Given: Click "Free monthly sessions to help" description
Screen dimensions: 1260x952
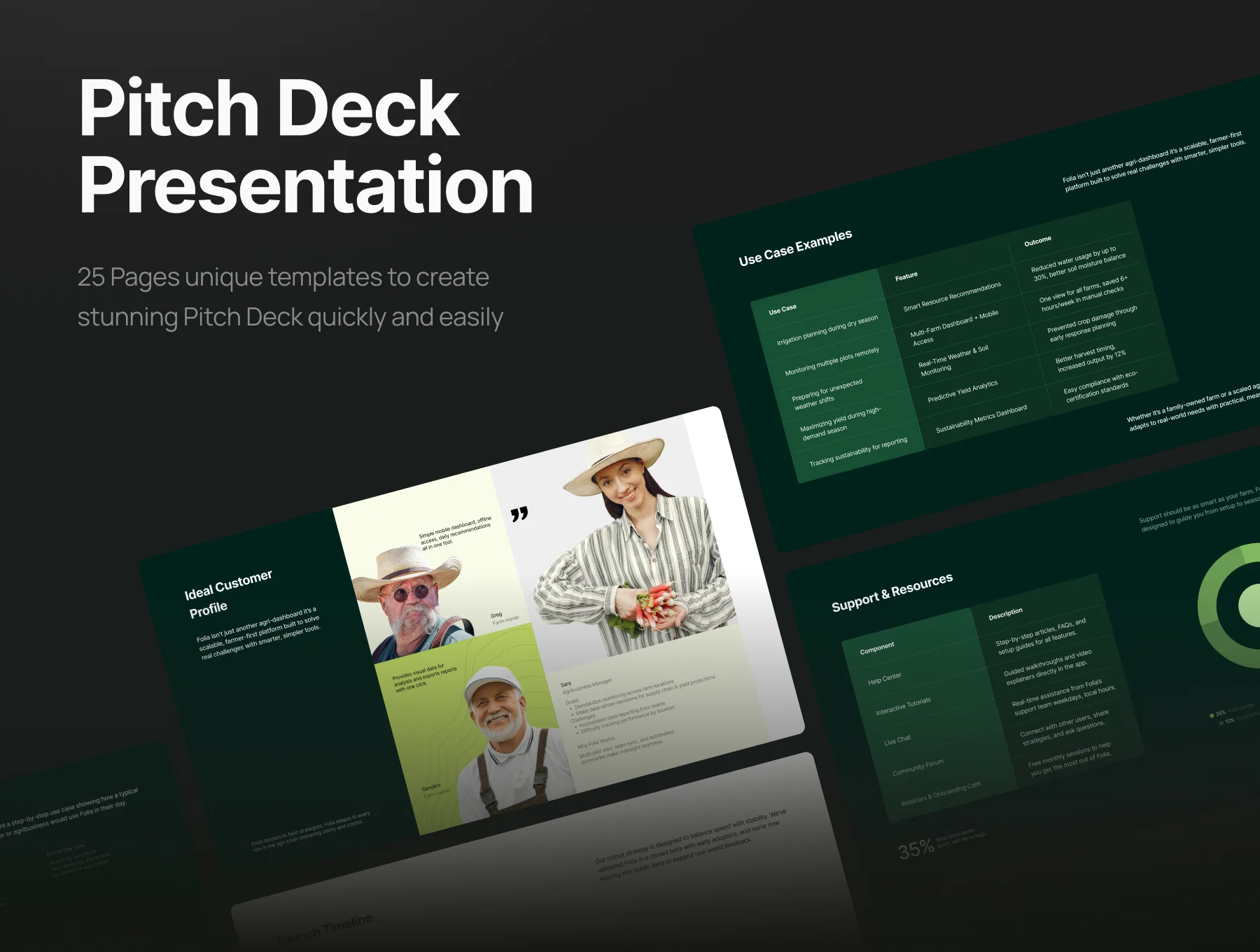Looking at the screenshot, I should coord(1070,758).
